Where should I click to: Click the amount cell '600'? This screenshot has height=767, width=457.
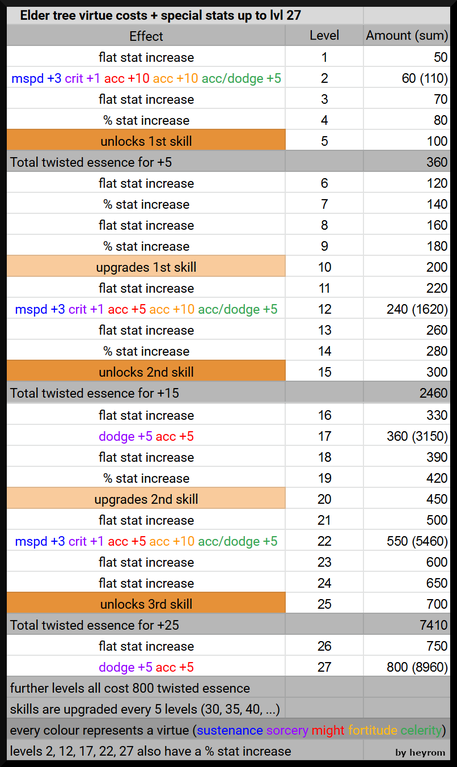pyautogui.click(x=407, y=563)
